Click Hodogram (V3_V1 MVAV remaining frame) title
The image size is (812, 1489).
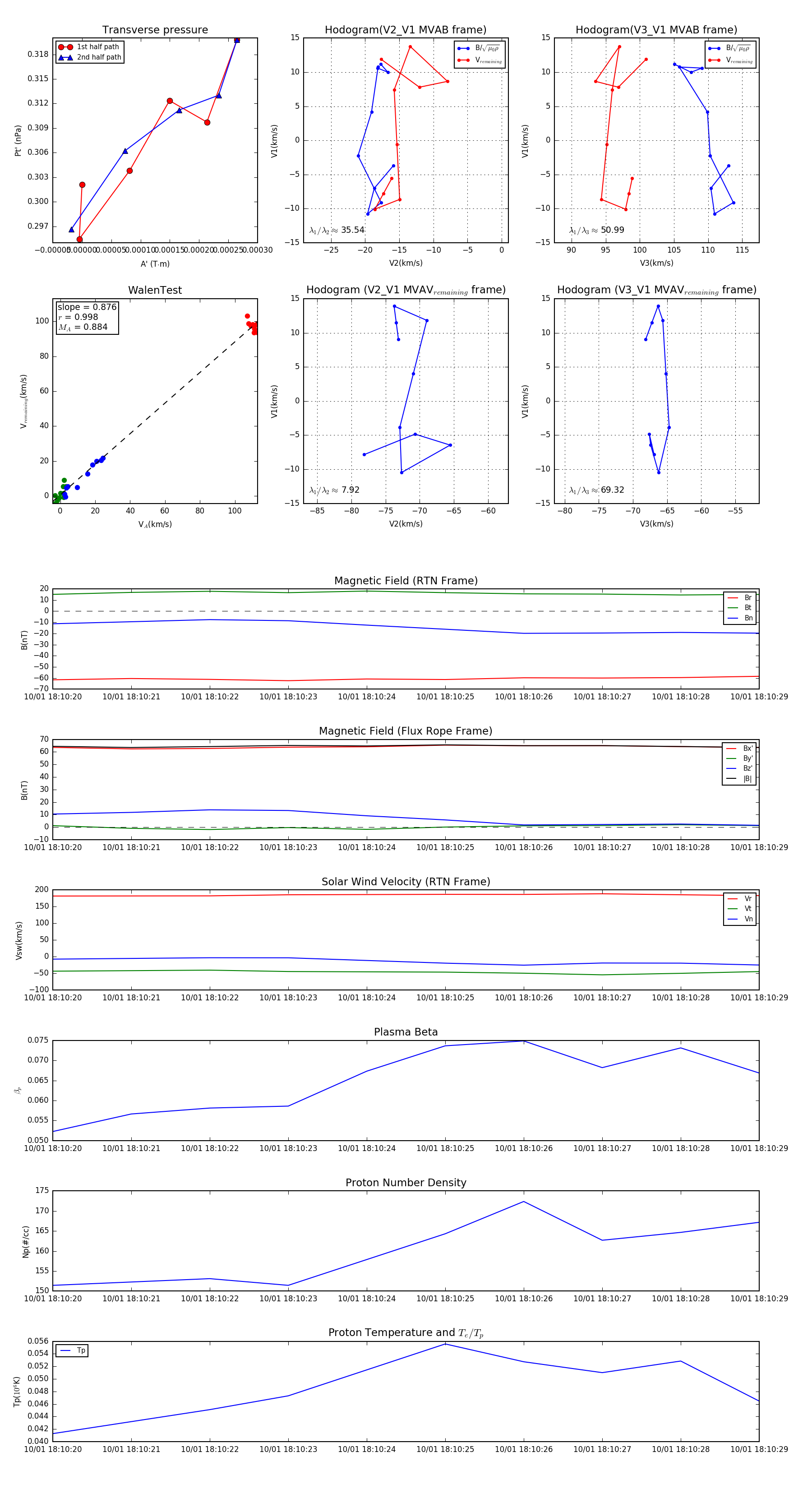(x=656, y=290)
